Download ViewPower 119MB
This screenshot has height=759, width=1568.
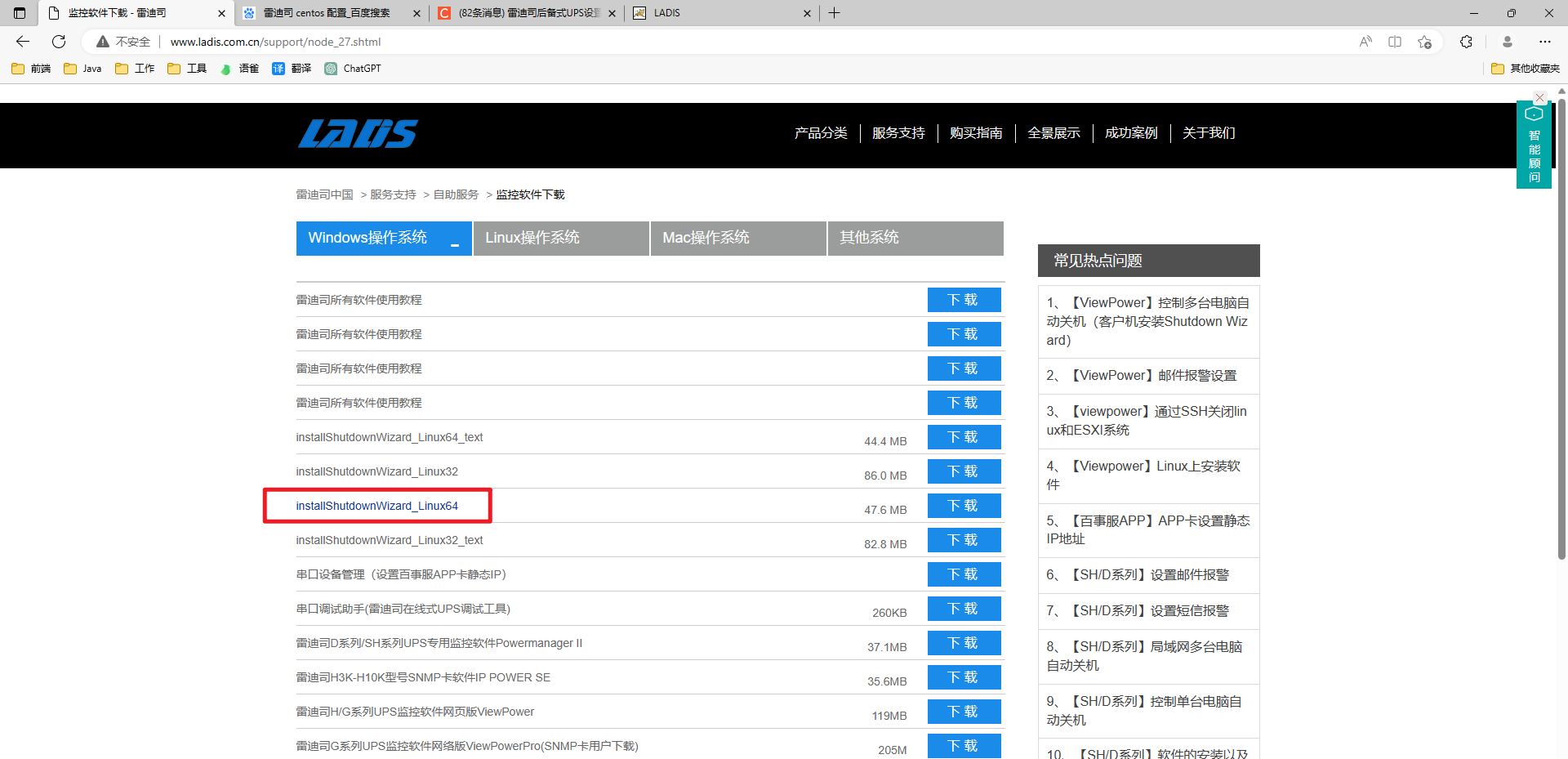964,712
